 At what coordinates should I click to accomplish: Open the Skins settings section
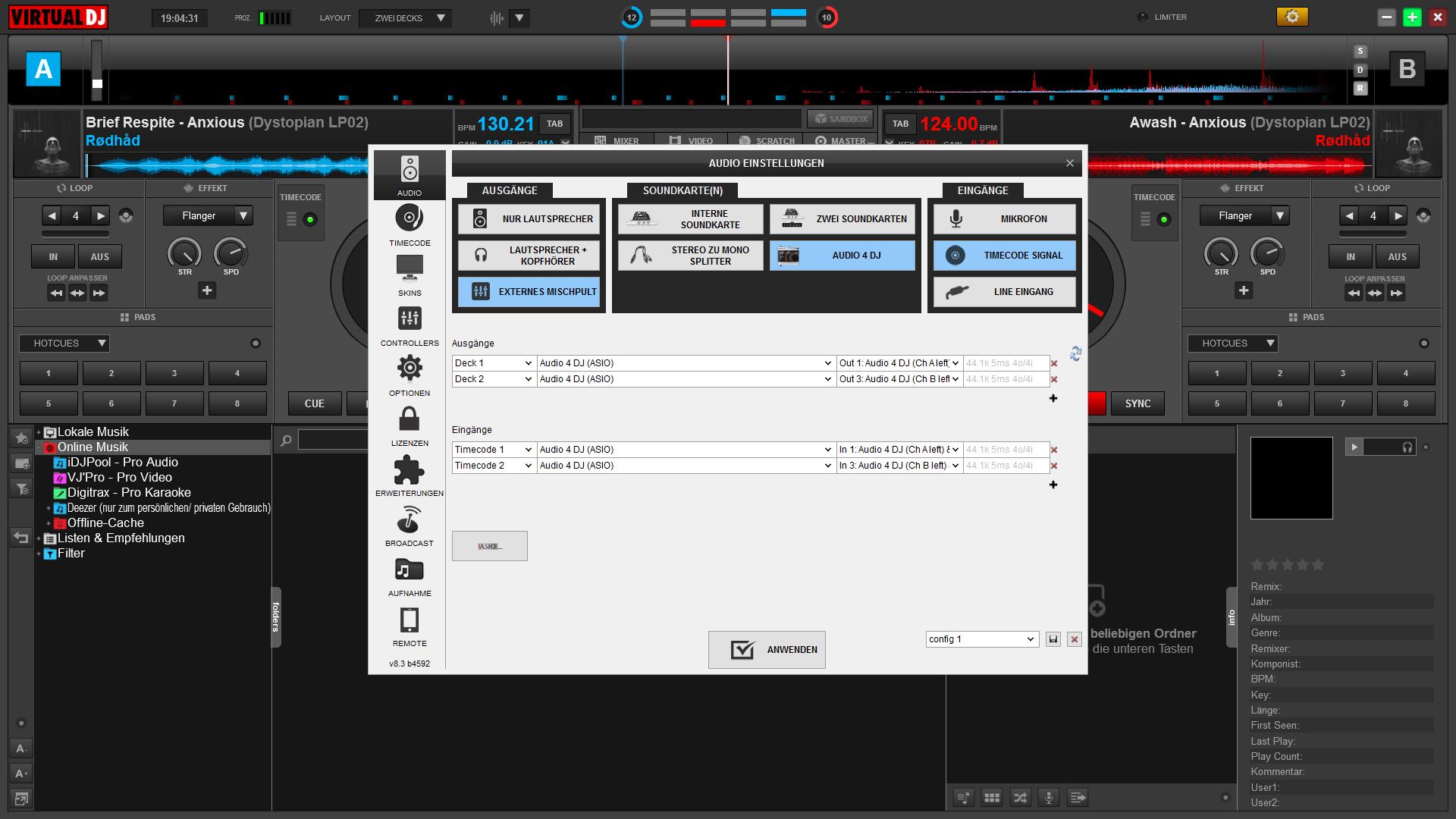point(409,275)
